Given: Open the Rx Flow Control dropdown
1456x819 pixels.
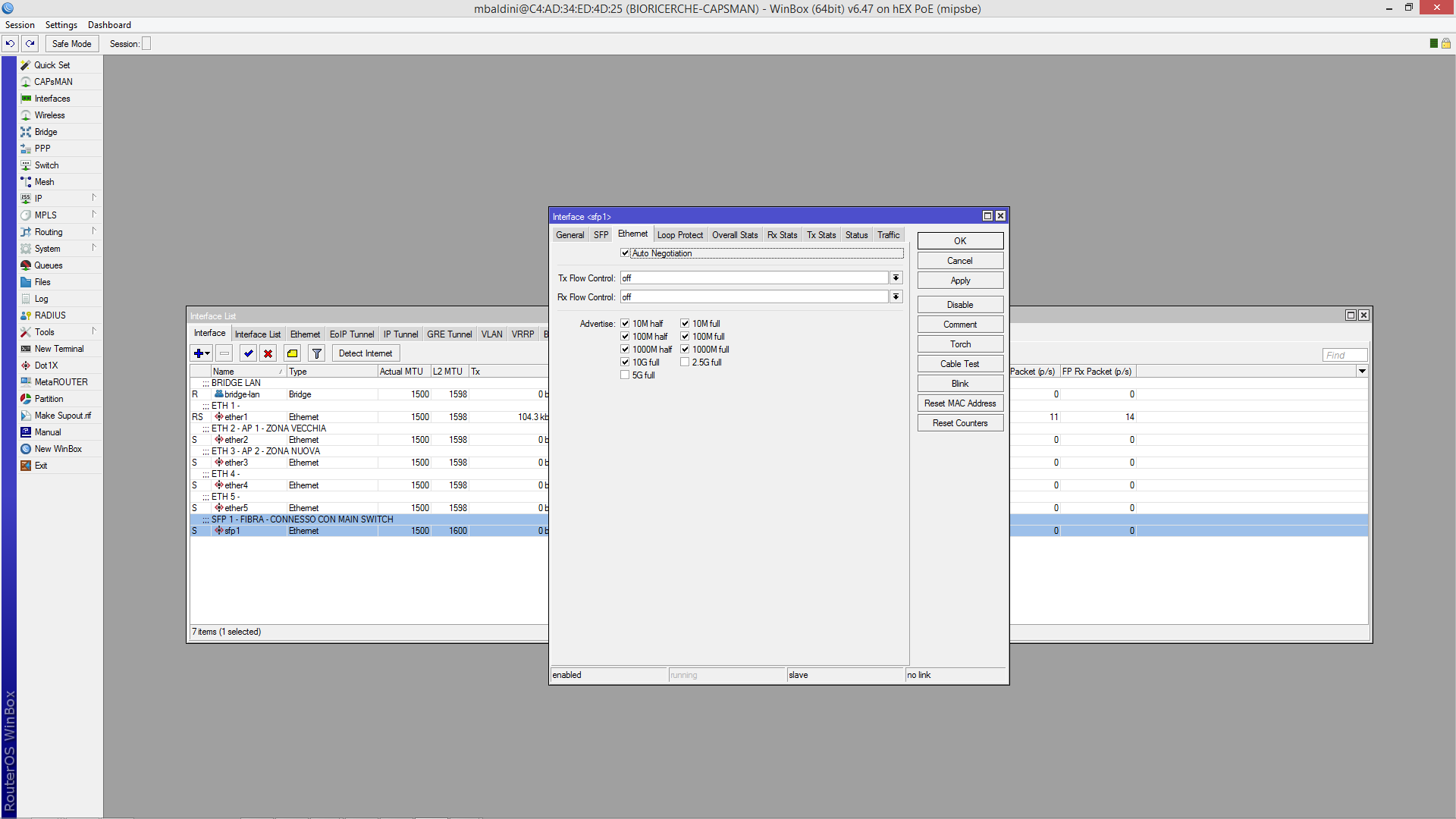Looking at the screenshot, I should coord(896,297).
